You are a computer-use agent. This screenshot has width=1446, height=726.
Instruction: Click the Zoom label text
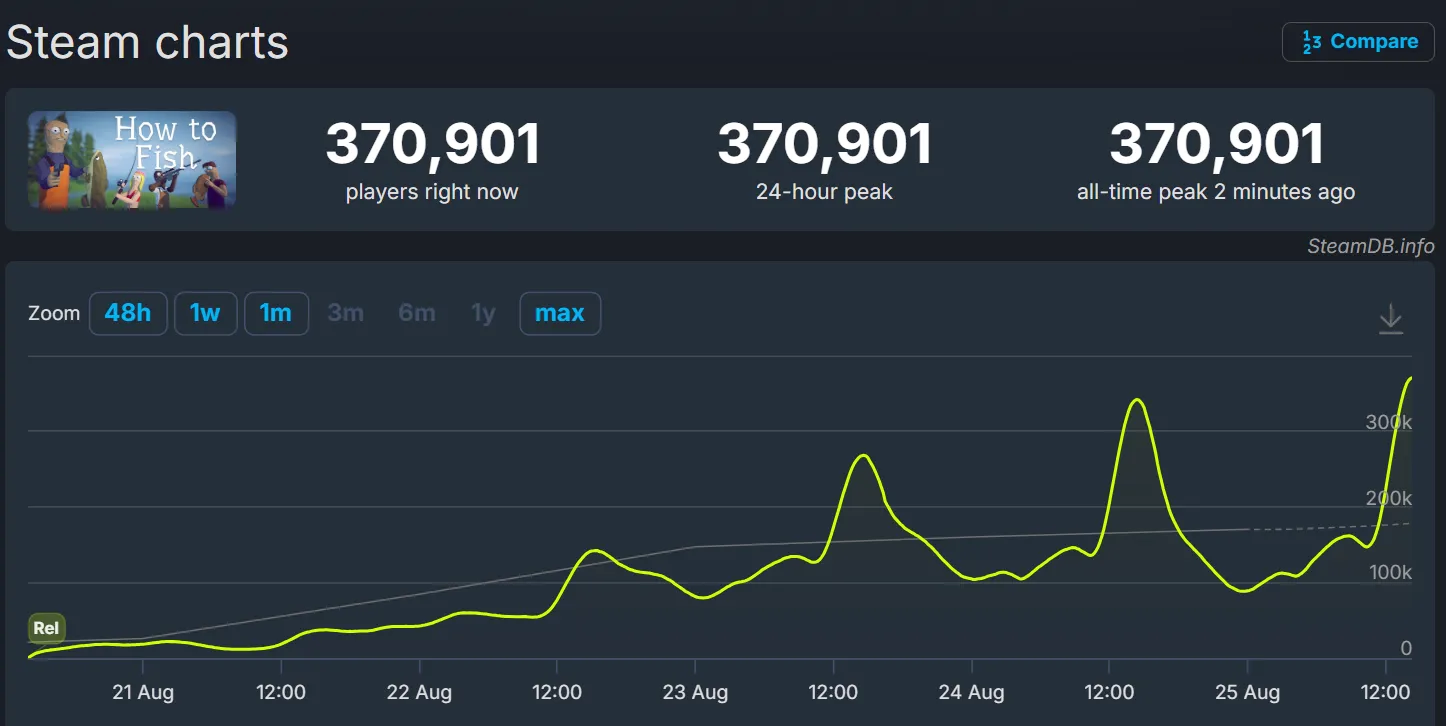(54, 313)
